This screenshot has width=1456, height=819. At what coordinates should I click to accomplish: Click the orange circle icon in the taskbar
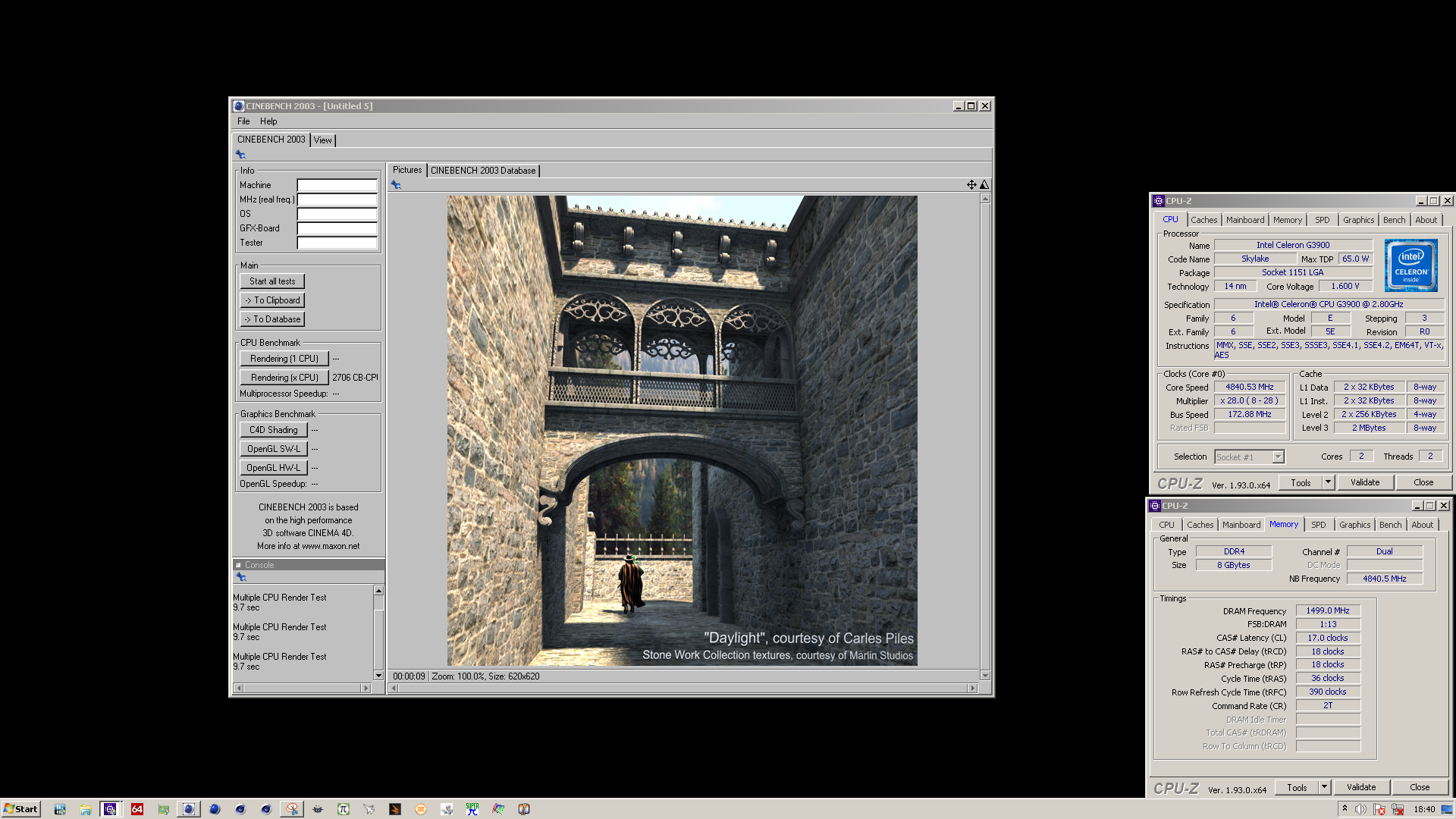[x=421, y=809]
